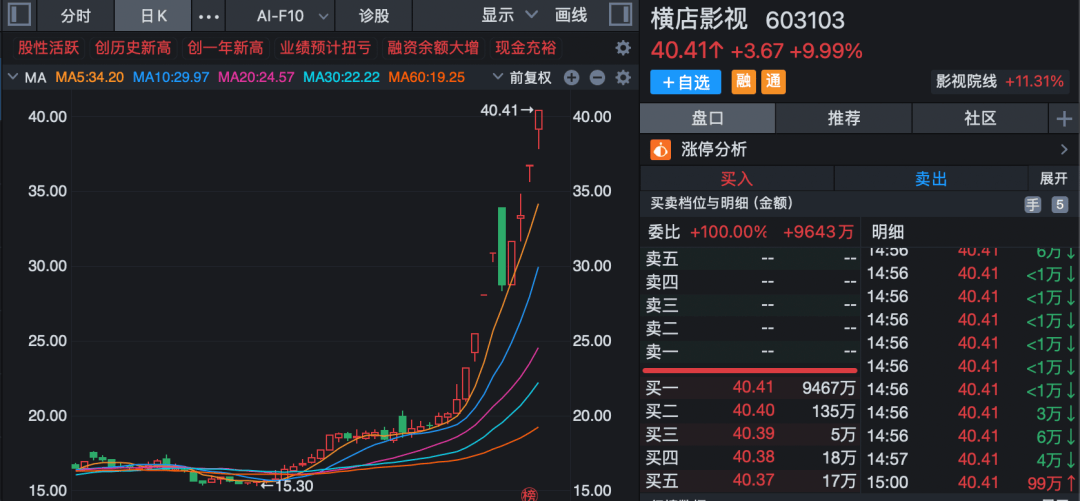Screen dimensions: 1080x501
Task: Switch to 分时 intraday tab
Action: [x=76, y=16]
